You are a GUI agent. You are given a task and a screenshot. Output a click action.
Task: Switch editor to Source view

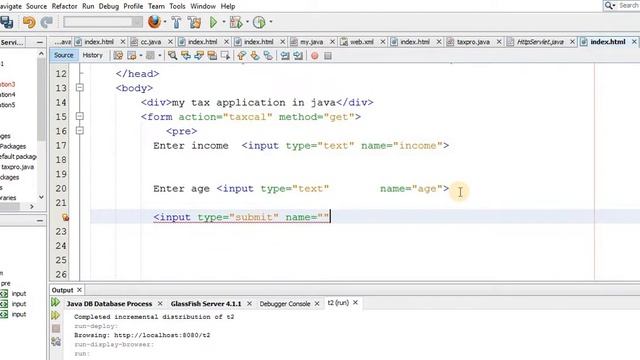(x=64, y=55)
